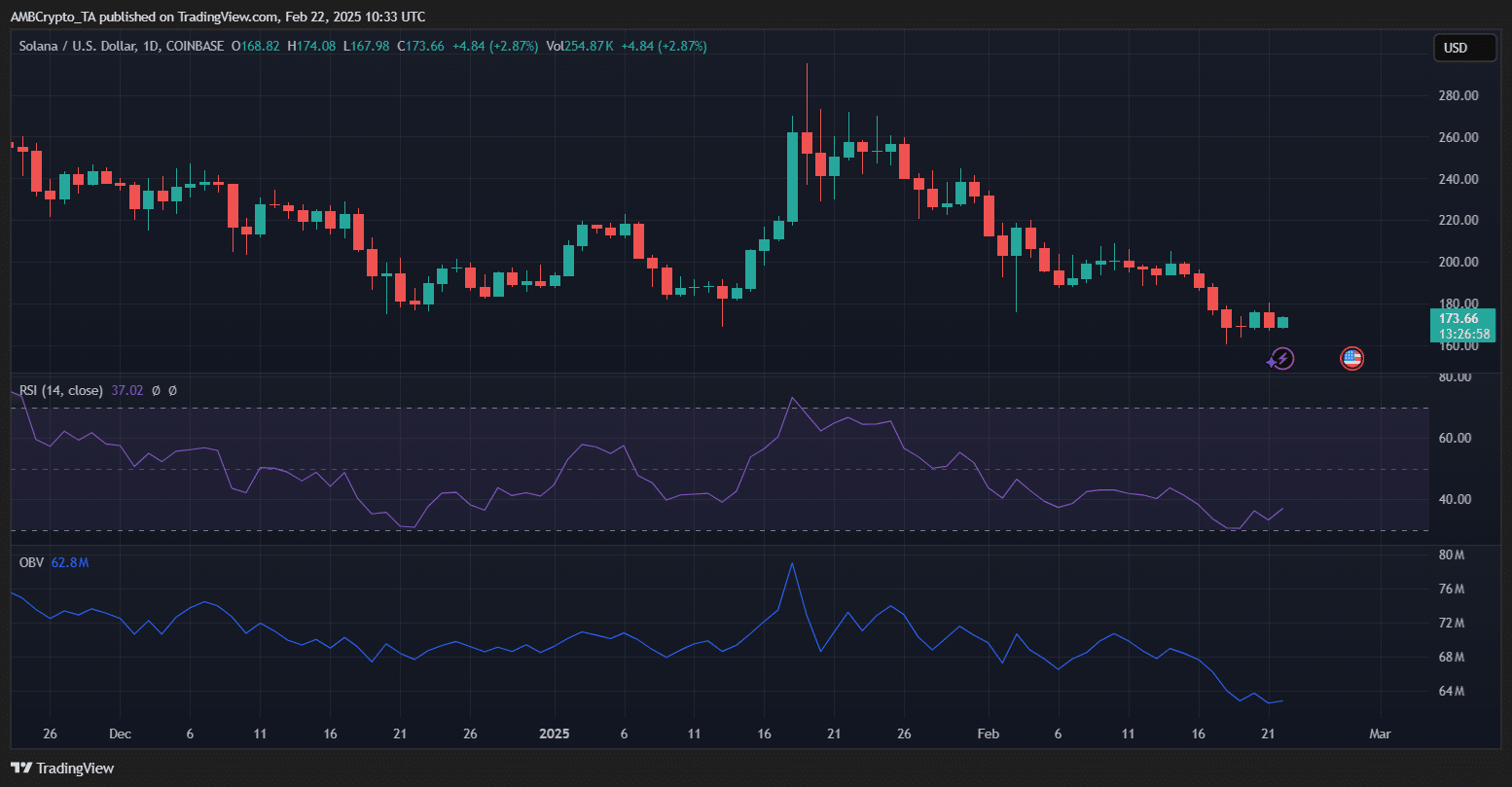Click the purple lightning event icon
The width and height of the screenshot is (1512, 787).
[1284, 359]
